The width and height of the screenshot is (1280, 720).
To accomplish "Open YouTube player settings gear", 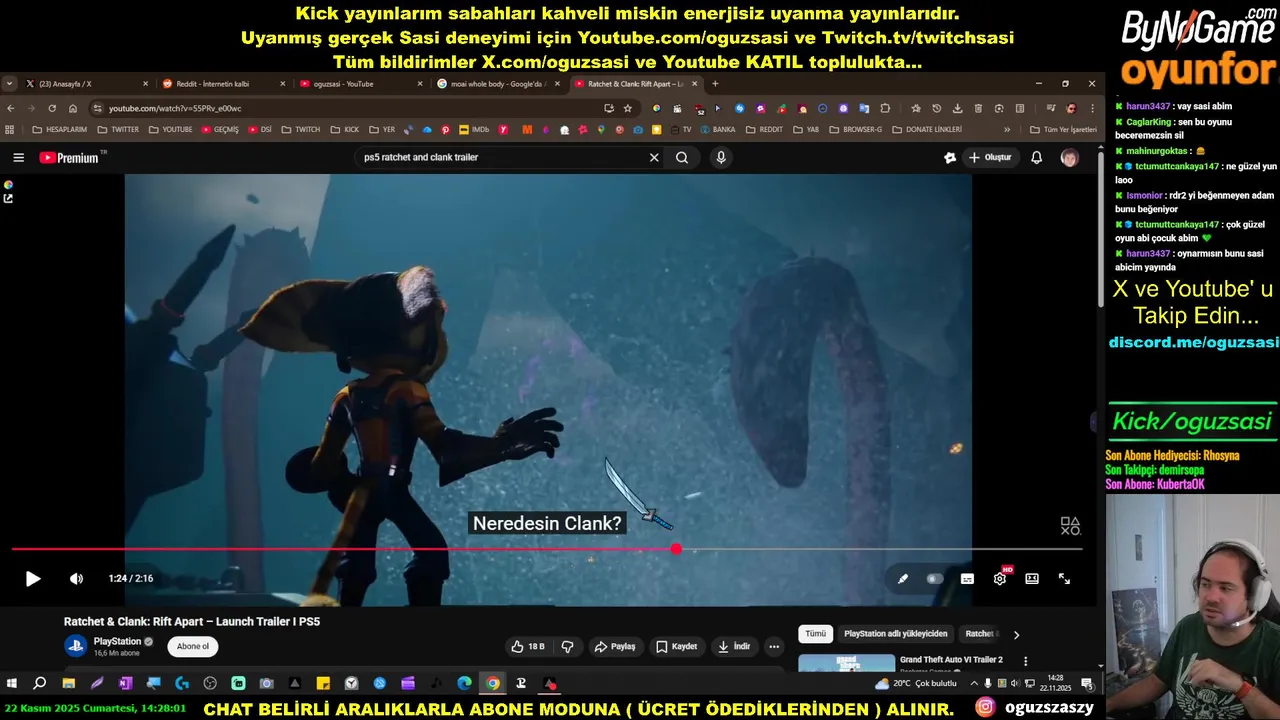I will coord(999,579).
